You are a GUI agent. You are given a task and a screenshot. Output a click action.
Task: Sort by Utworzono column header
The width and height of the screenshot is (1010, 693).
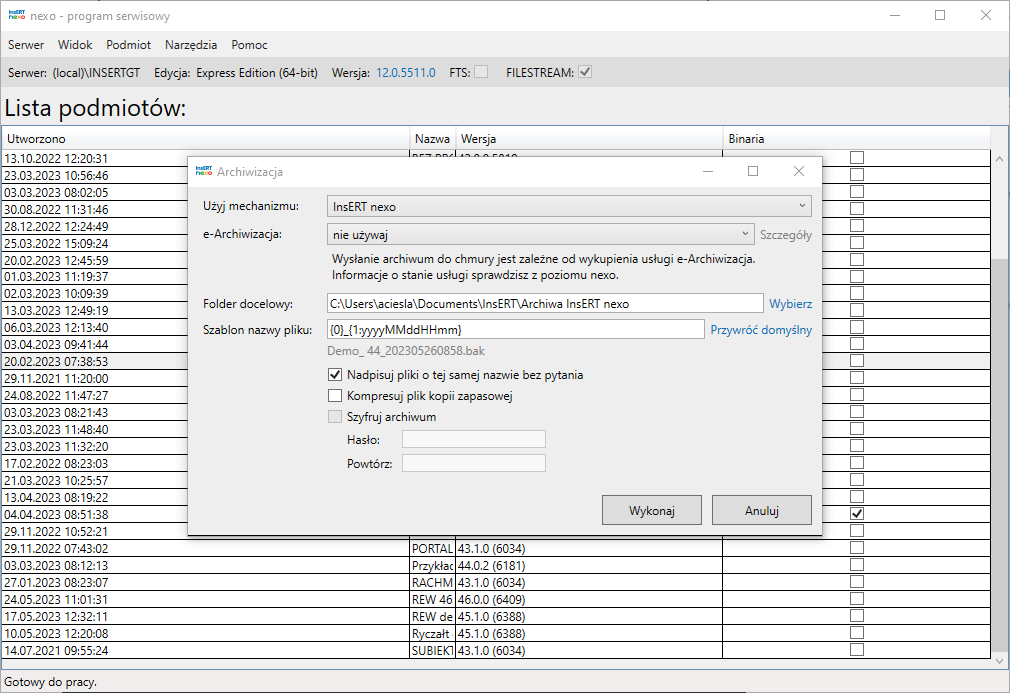(x=205, y=138)
